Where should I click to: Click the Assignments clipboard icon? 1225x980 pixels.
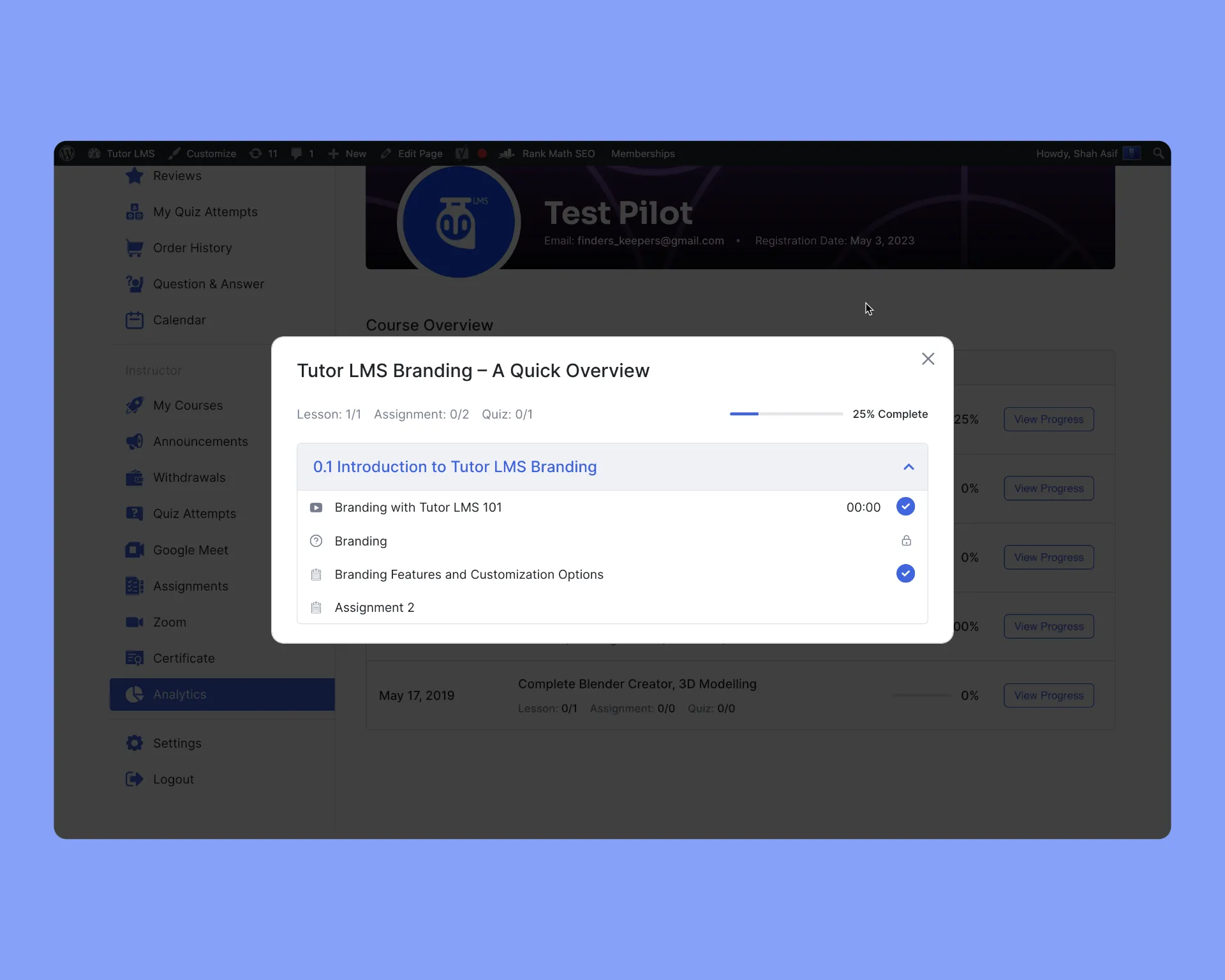tap(134, 586)
